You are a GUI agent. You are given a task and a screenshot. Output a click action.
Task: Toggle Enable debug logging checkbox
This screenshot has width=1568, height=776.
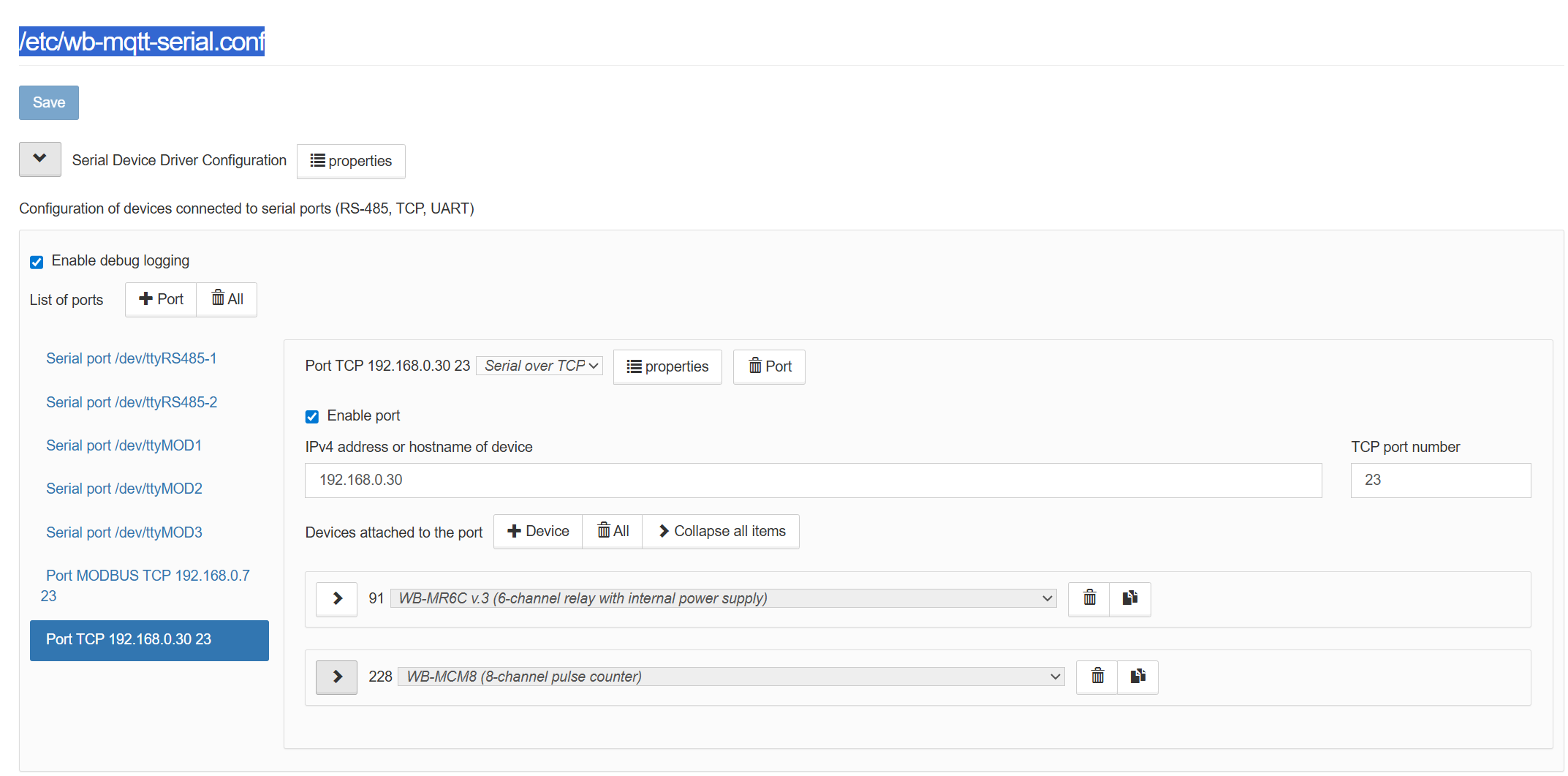pos(37,263)
